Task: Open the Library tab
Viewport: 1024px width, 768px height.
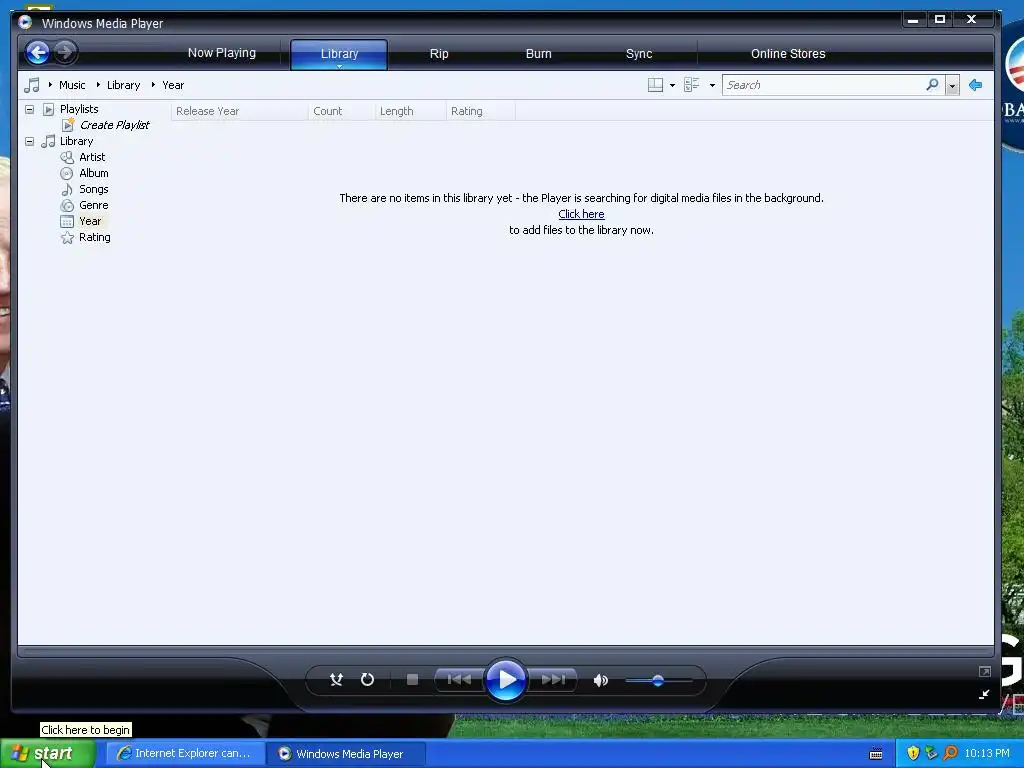Action: tap(339, 54)
